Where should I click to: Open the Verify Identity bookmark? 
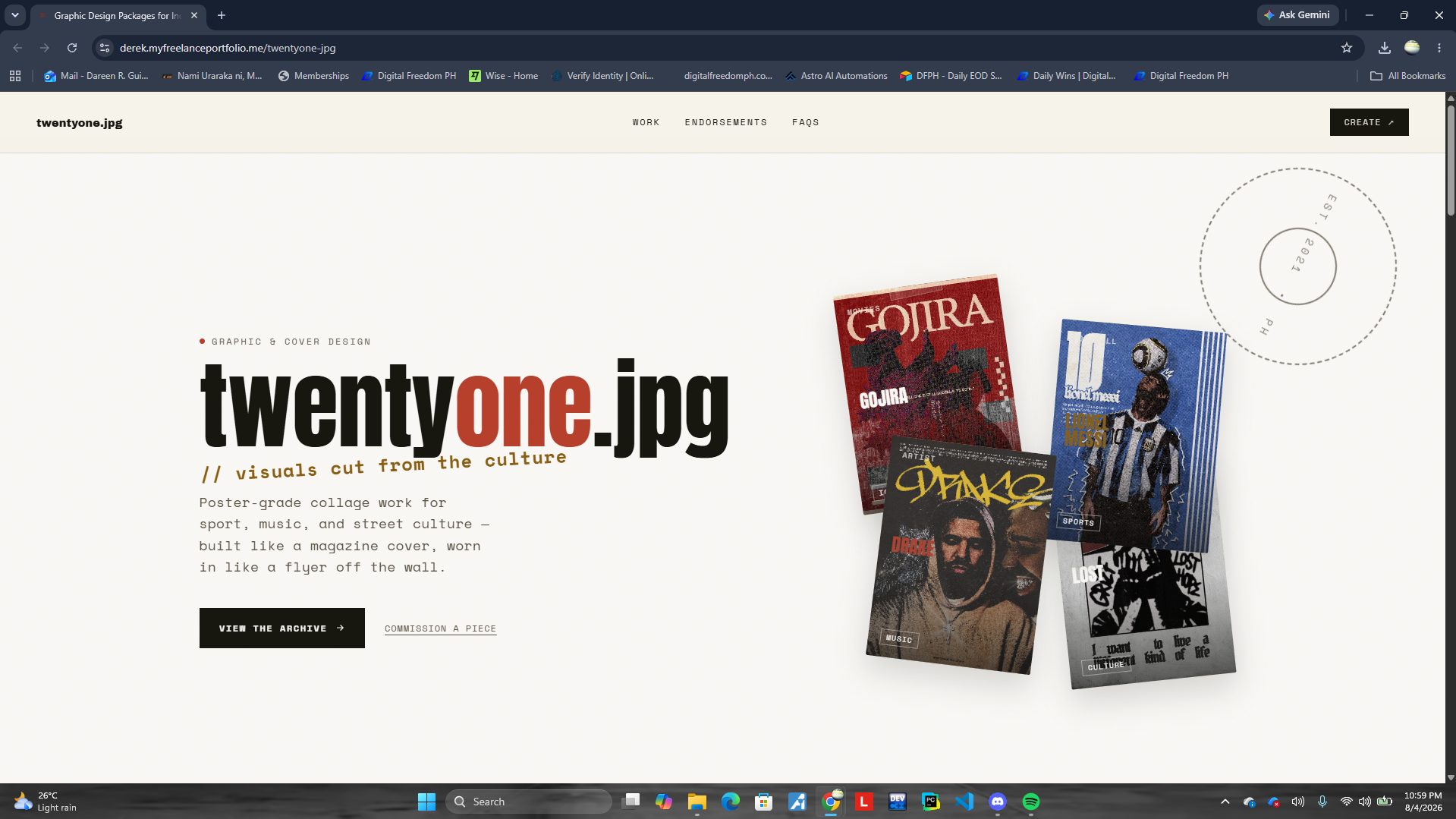(602, 76)
